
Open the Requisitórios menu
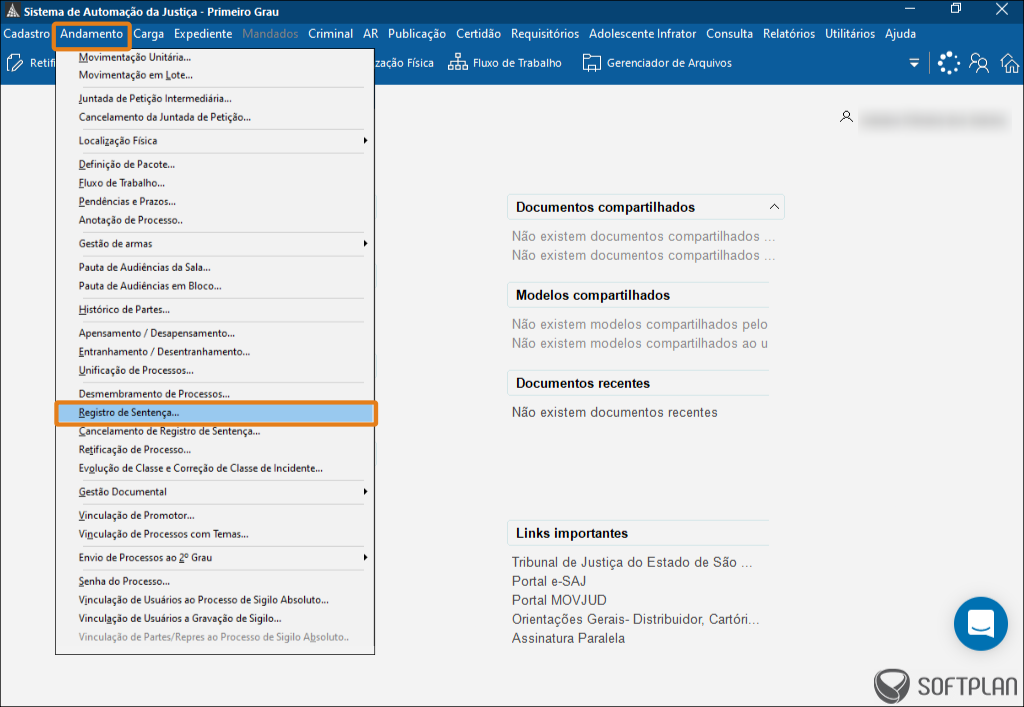point(545,34)
